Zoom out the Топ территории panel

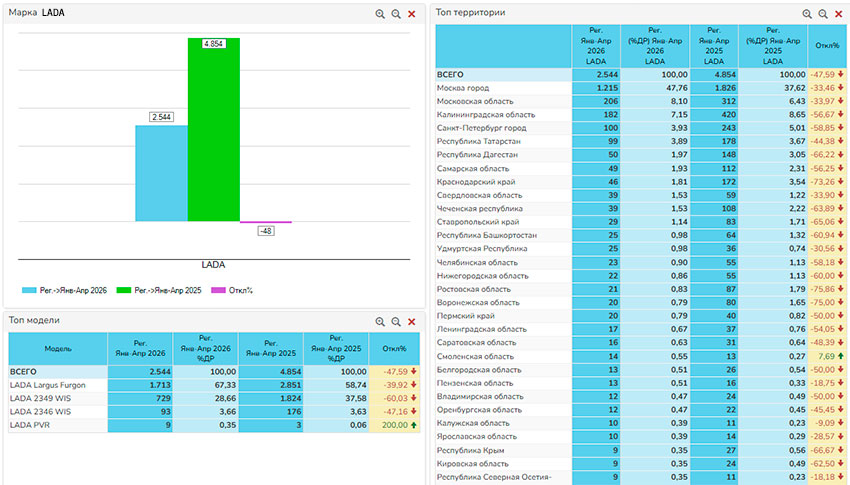coord(823,14)
